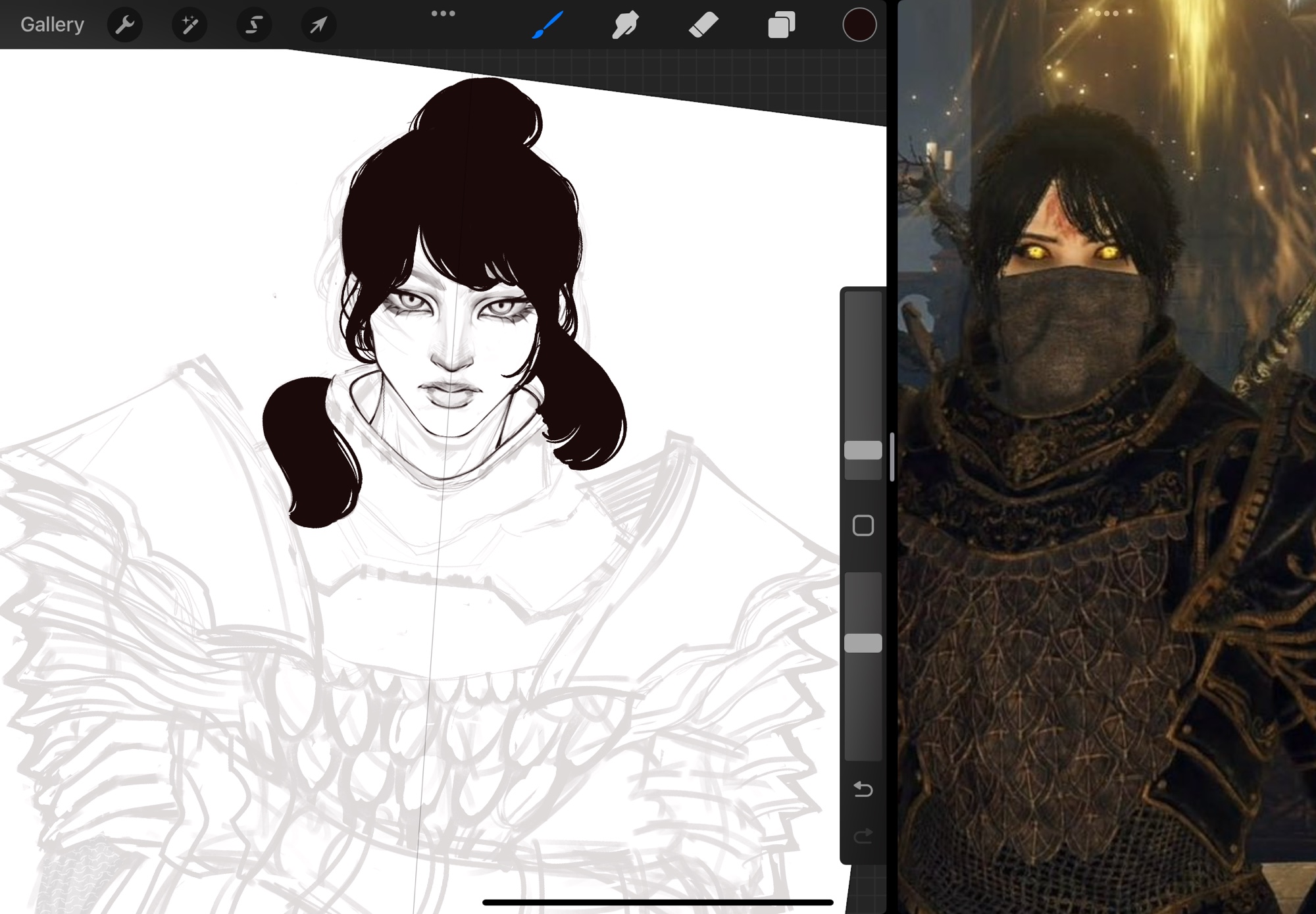Redo the last undone action

(x=863, y=836)
